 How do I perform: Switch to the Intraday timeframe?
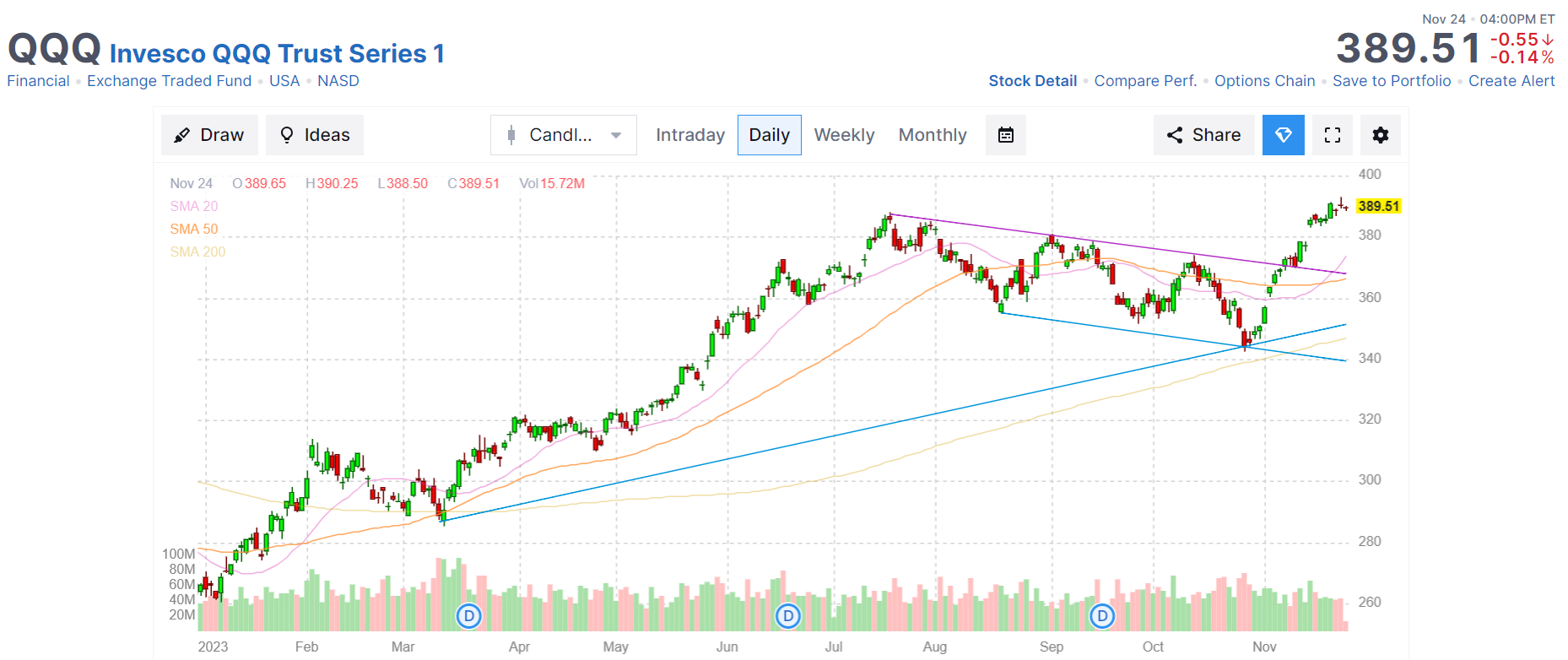pyautogui.click(x=690, y=135)
